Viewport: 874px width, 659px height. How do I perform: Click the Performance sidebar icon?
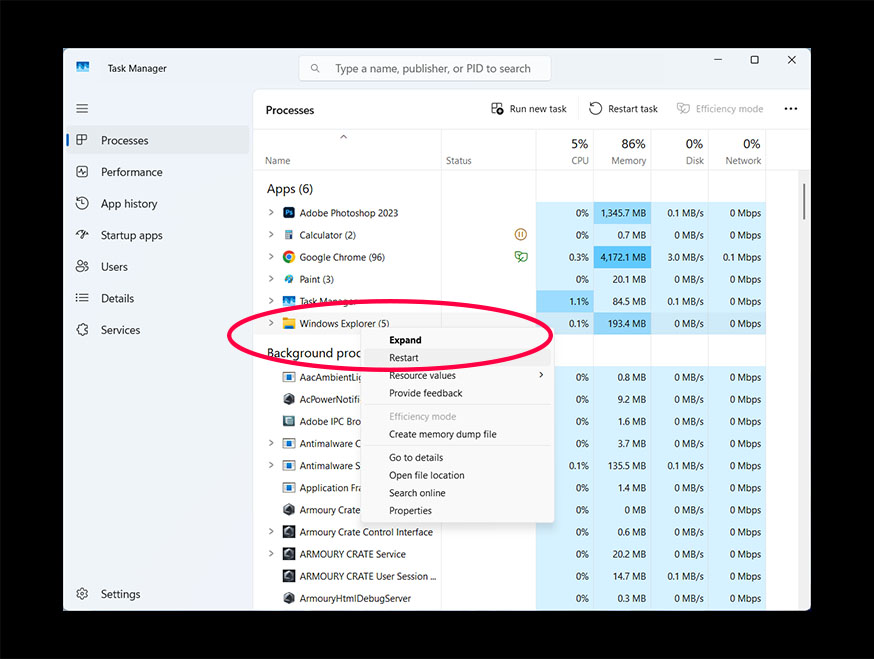coord(82,172)
